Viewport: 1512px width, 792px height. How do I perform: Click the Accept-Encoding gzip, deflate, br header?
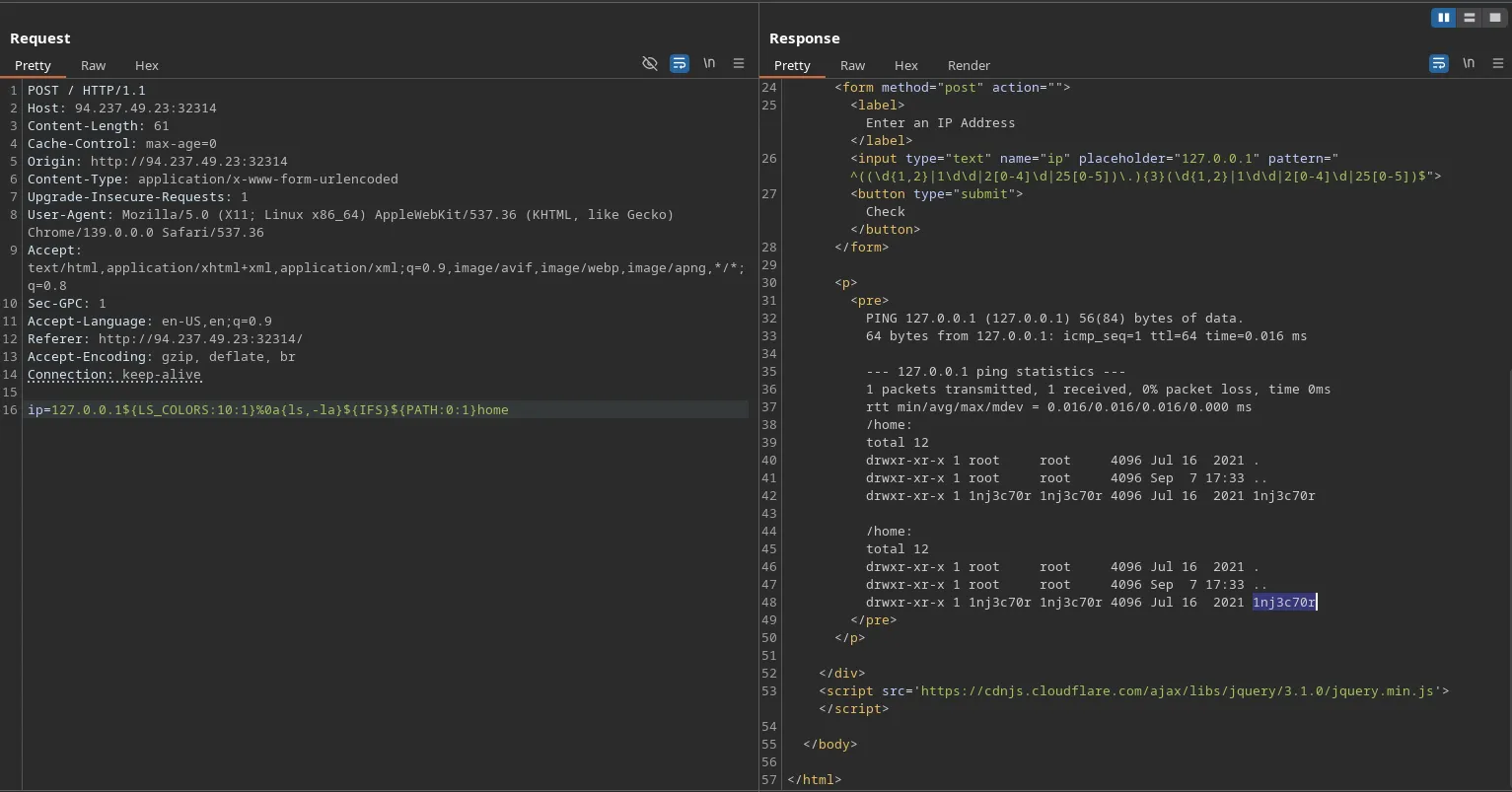(162, 356)
